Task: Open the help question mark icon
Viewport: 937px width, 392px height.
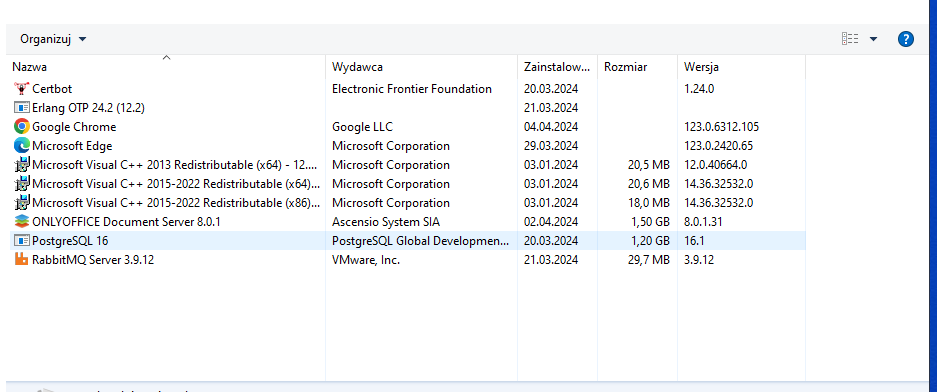Action: click(906, 39)
